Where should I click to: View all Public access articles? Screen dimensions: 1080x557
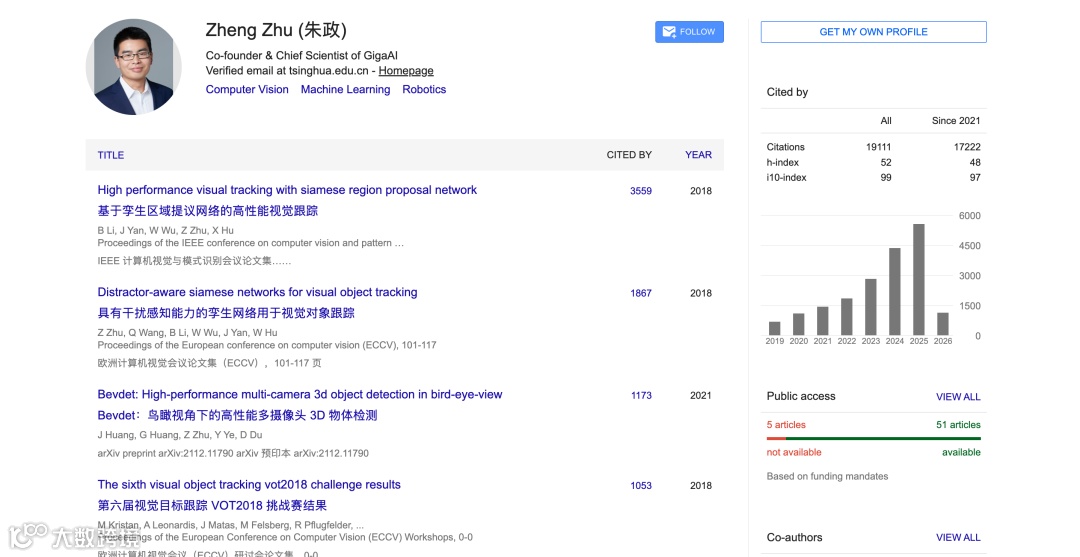point(958,397)
